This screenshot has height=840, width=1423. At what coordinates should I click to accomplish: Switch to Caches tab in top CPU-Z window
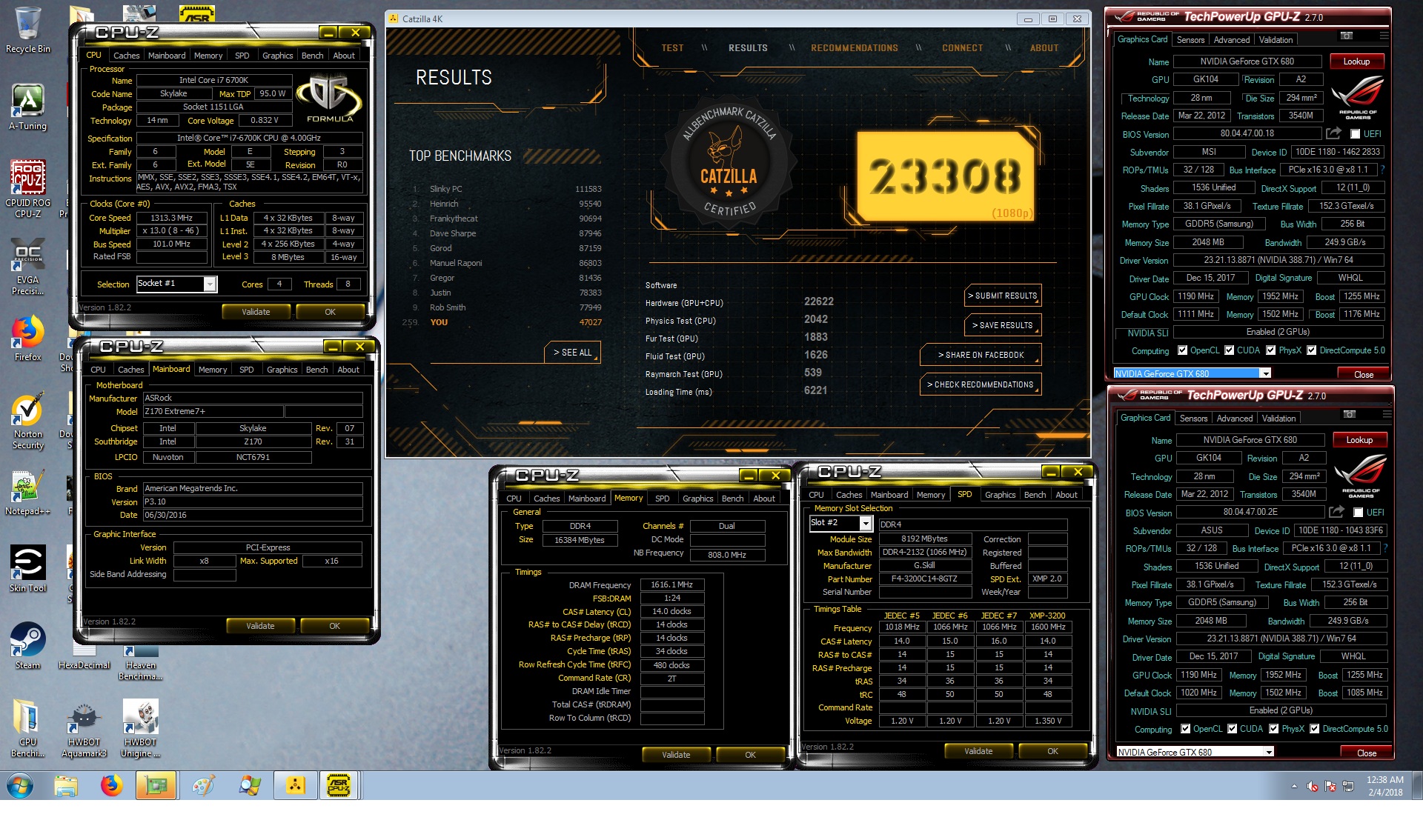(126, 56)
